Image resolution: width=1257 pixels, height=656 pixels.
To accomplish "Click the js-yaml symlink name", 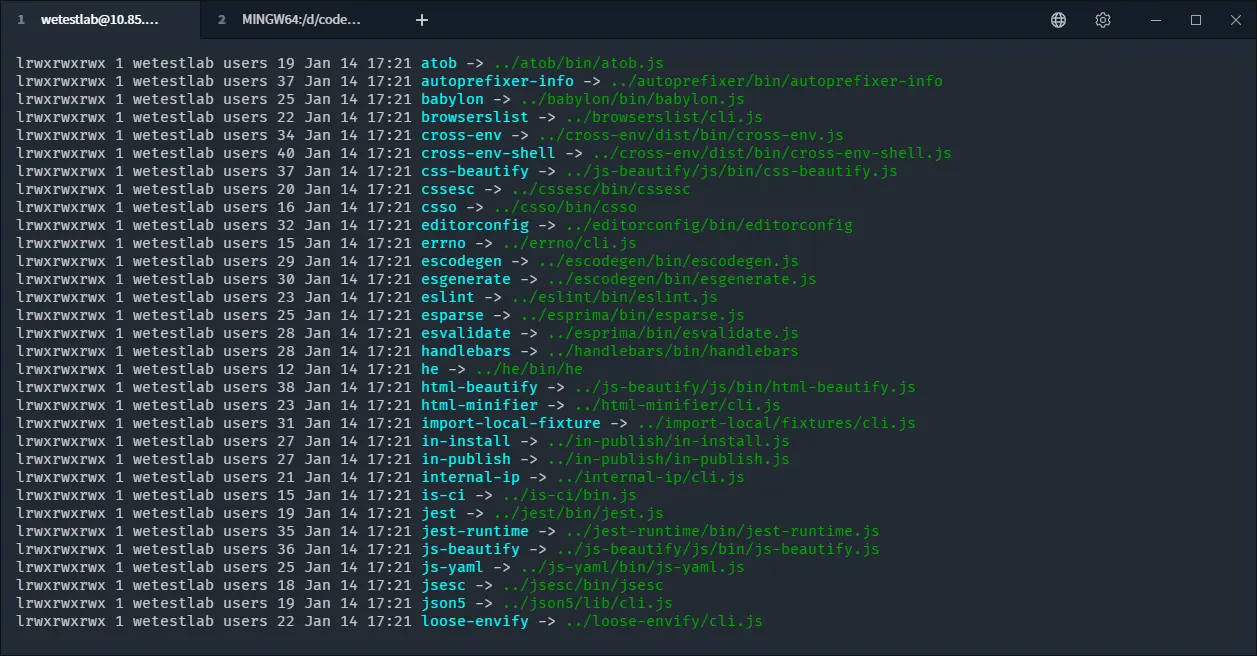I will [452, 567].
